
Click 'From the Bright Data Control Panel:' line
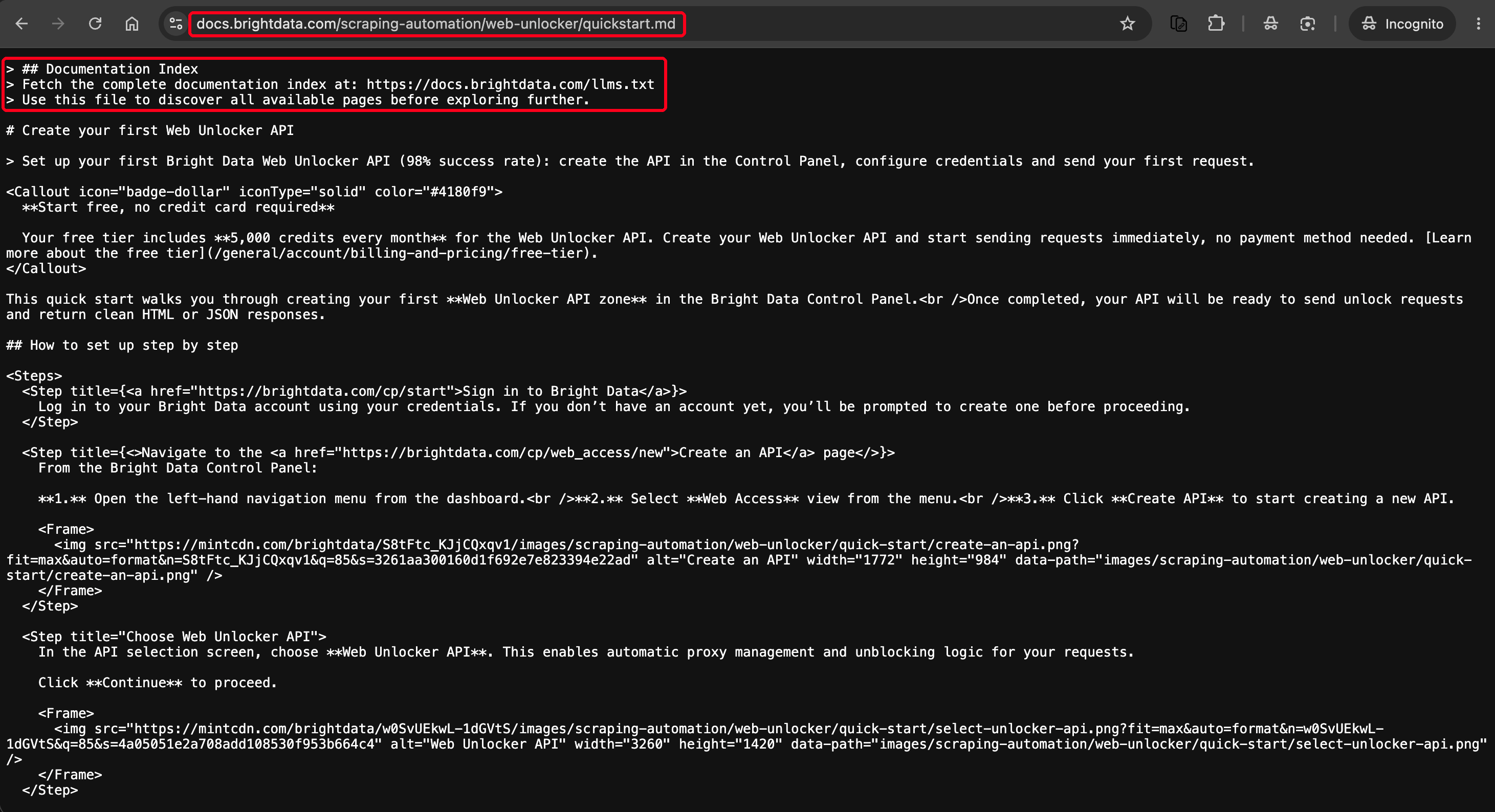pos(178,468)
